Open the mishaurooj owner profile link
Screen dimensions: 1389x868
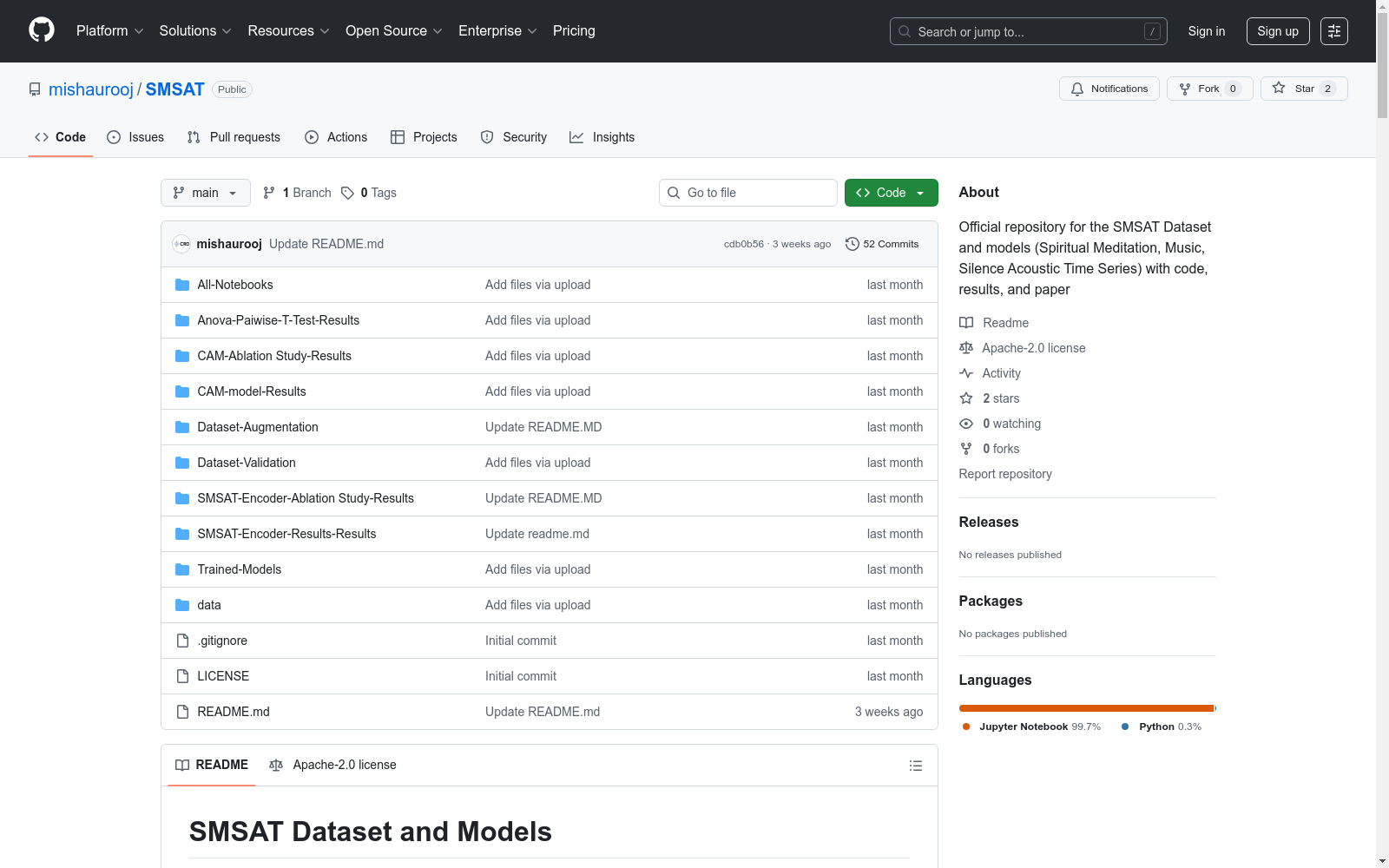pos(91,89)
